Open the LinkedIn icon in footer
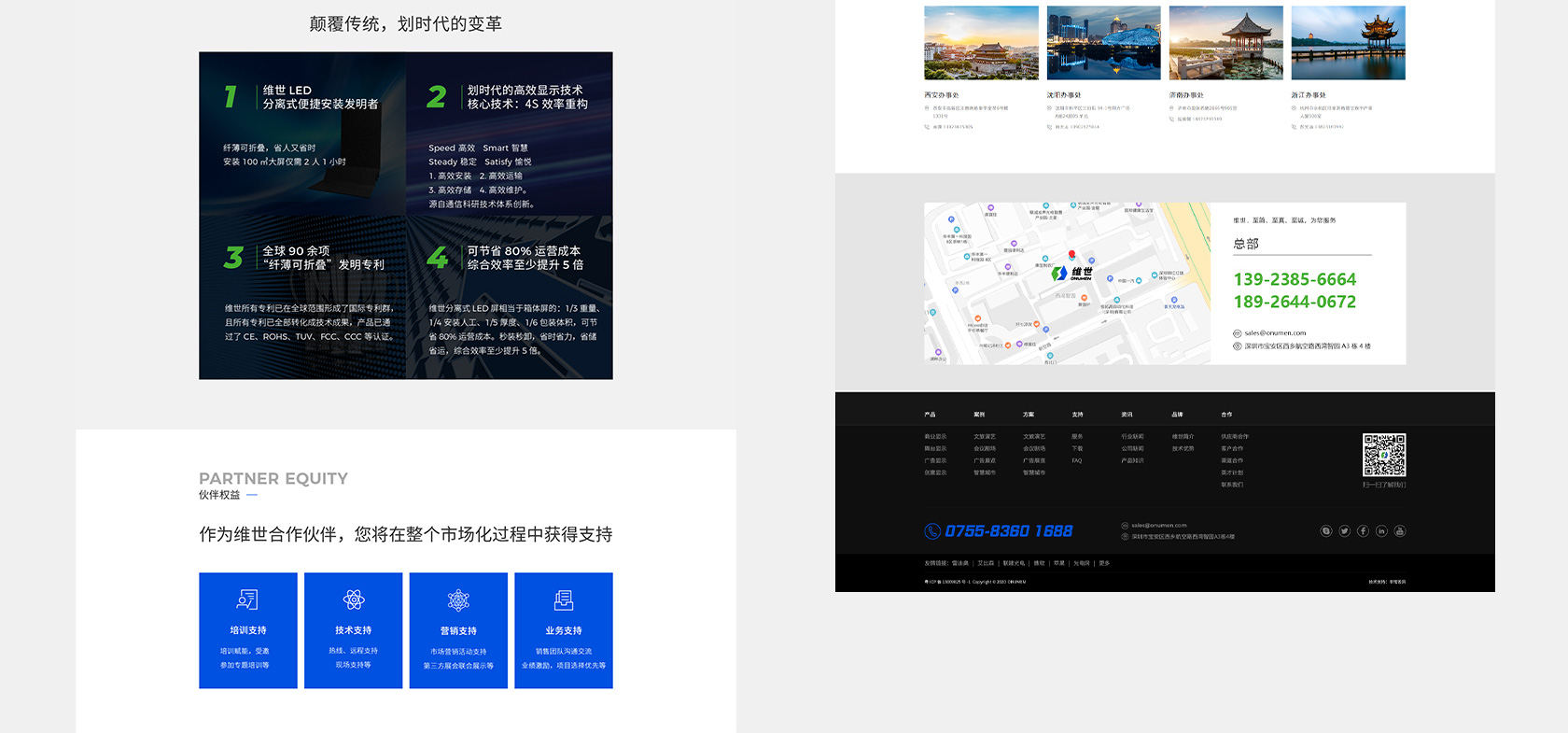This screenshot has height=733, width=1568. tap(1381, 531)
